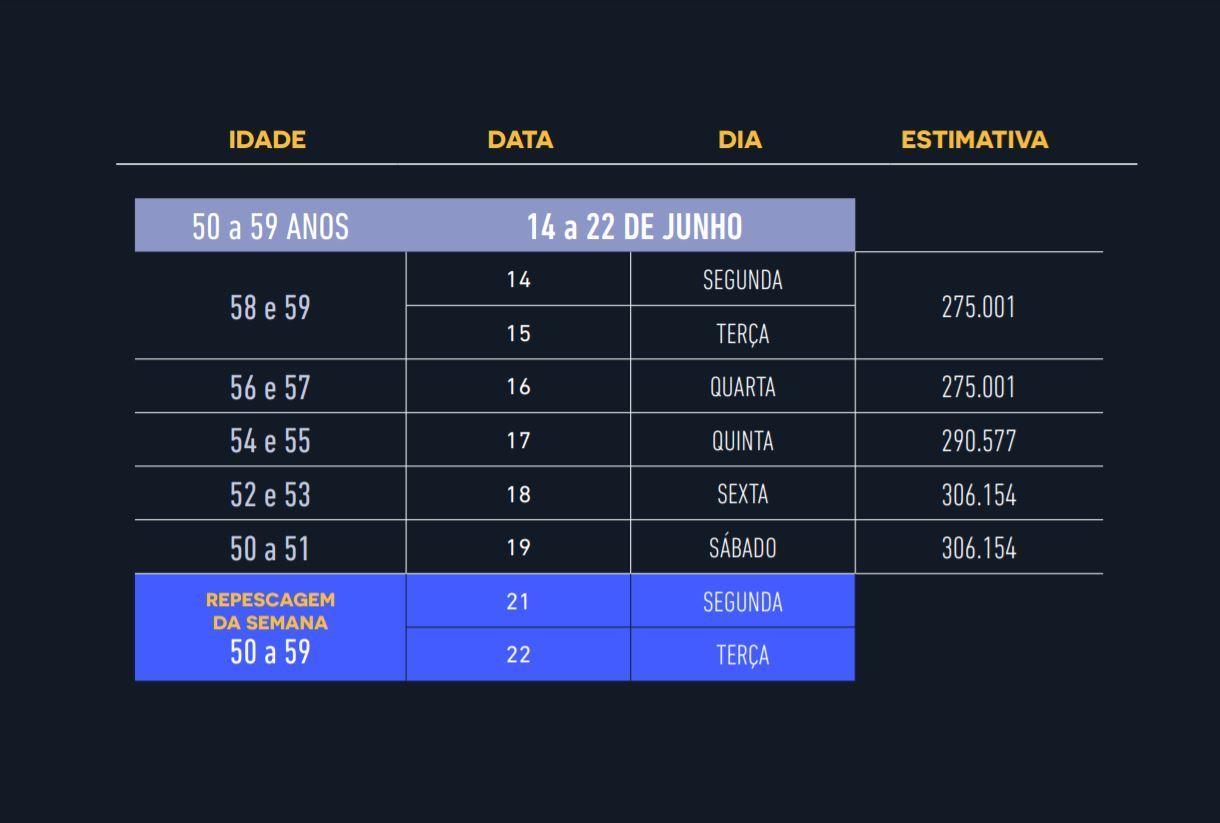Click the QUARTA day cell
1220x823 pixels.
pos(743,387)
